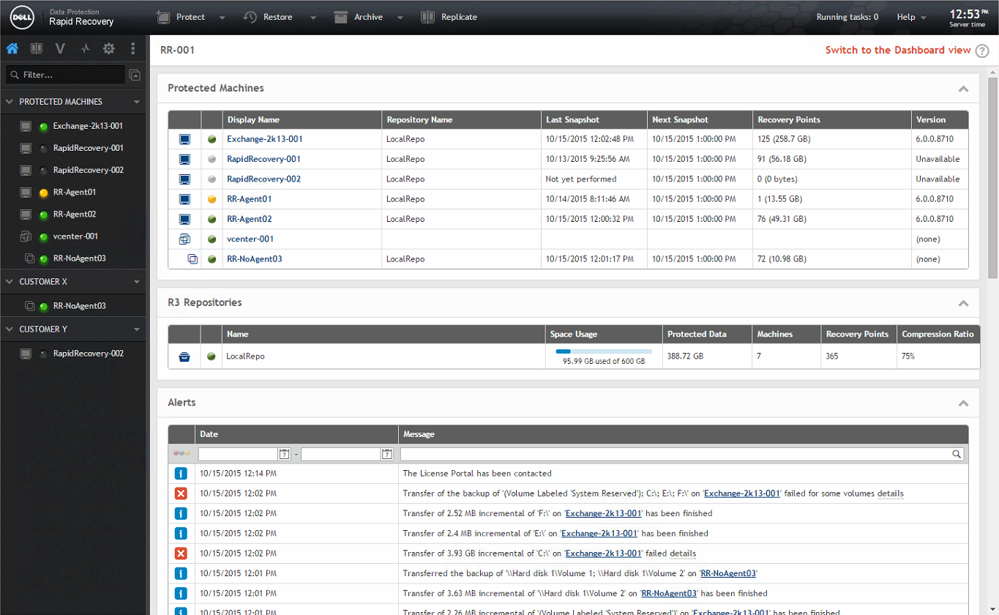Select RR-NoAgent03 under Customer X
This screenshot has height=615, width=999.
point(79,306)
